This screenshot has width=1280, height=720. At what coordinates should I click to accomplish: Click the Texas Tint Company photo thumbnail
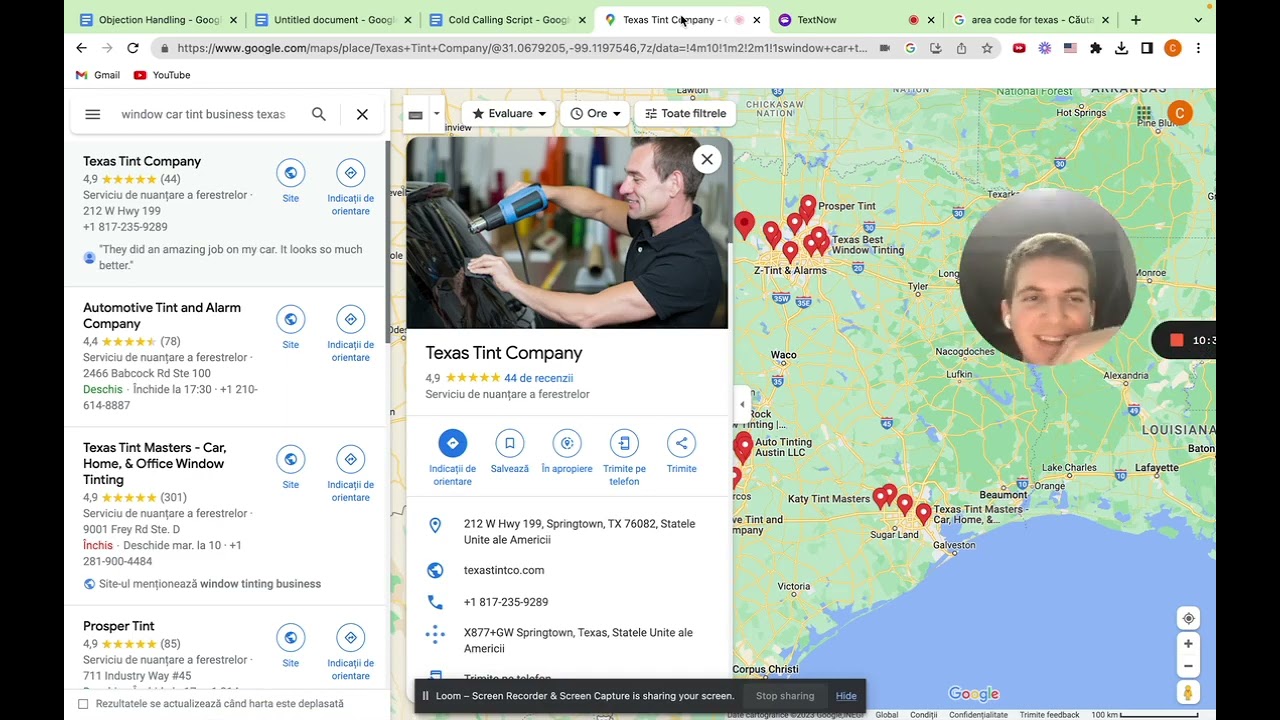tap(567, 233)
